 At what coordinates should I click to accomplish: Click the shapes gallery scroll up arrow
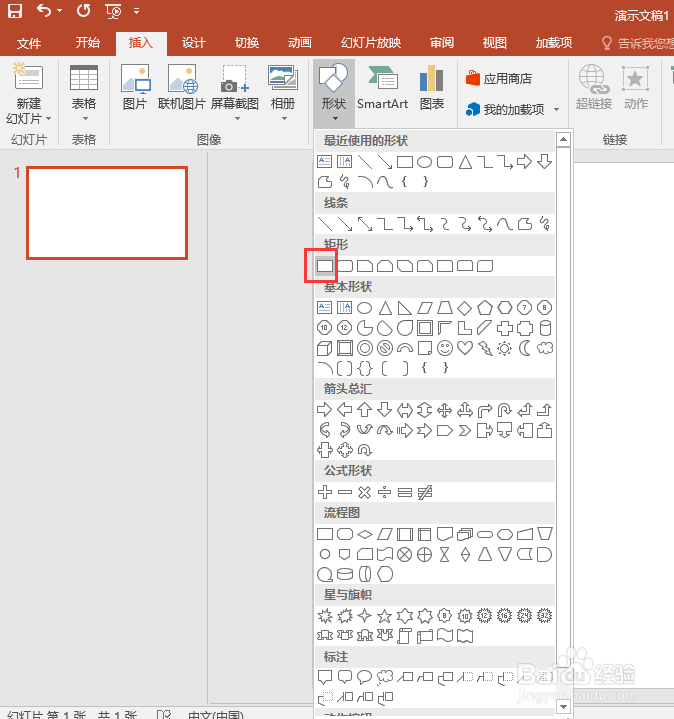coord(563,139)
